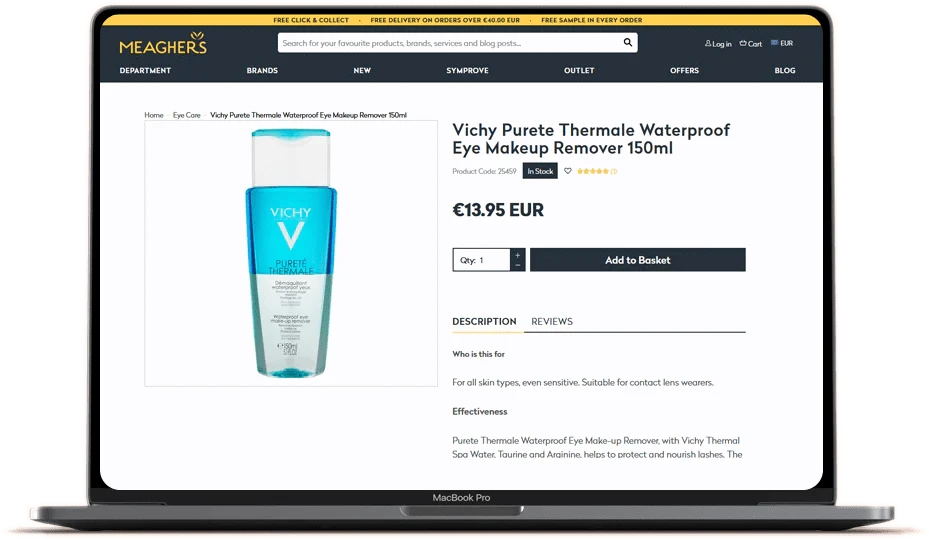Open the Outlet menu item
The height and width of the screenshot is (540, 929).
[579, 71]
